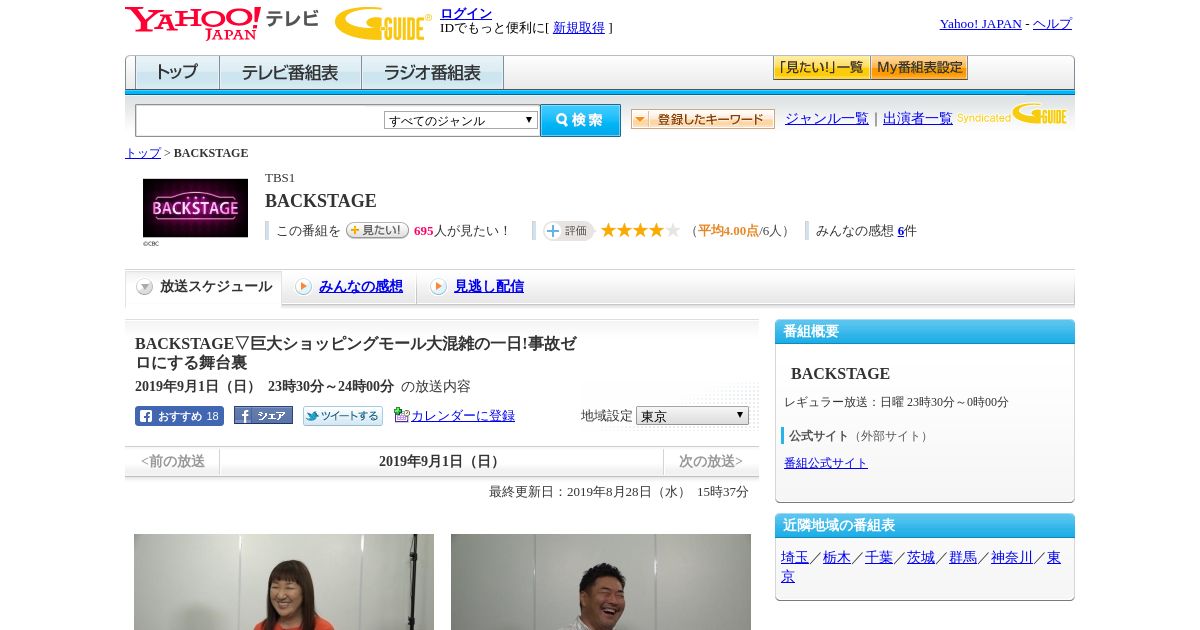Click the 評価 plus rating button

(568, 231)
